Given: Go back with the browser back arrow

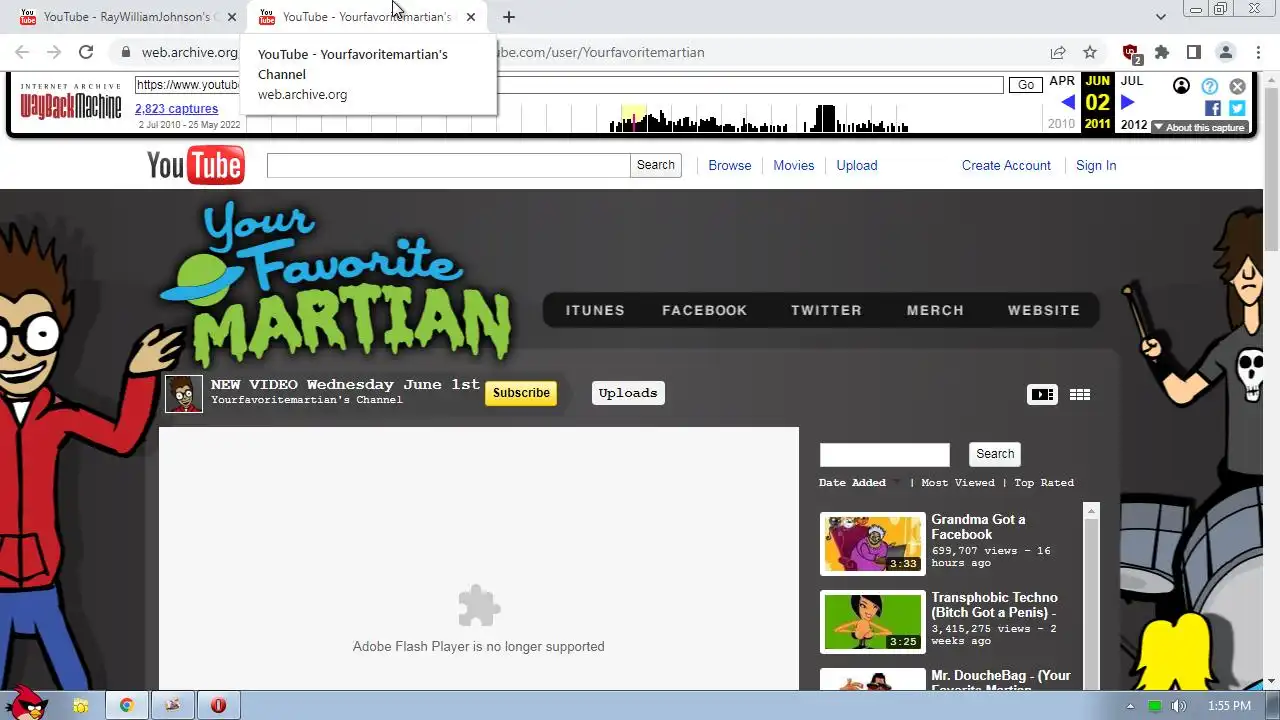Looking at the screenshot, I should (22, 52).
